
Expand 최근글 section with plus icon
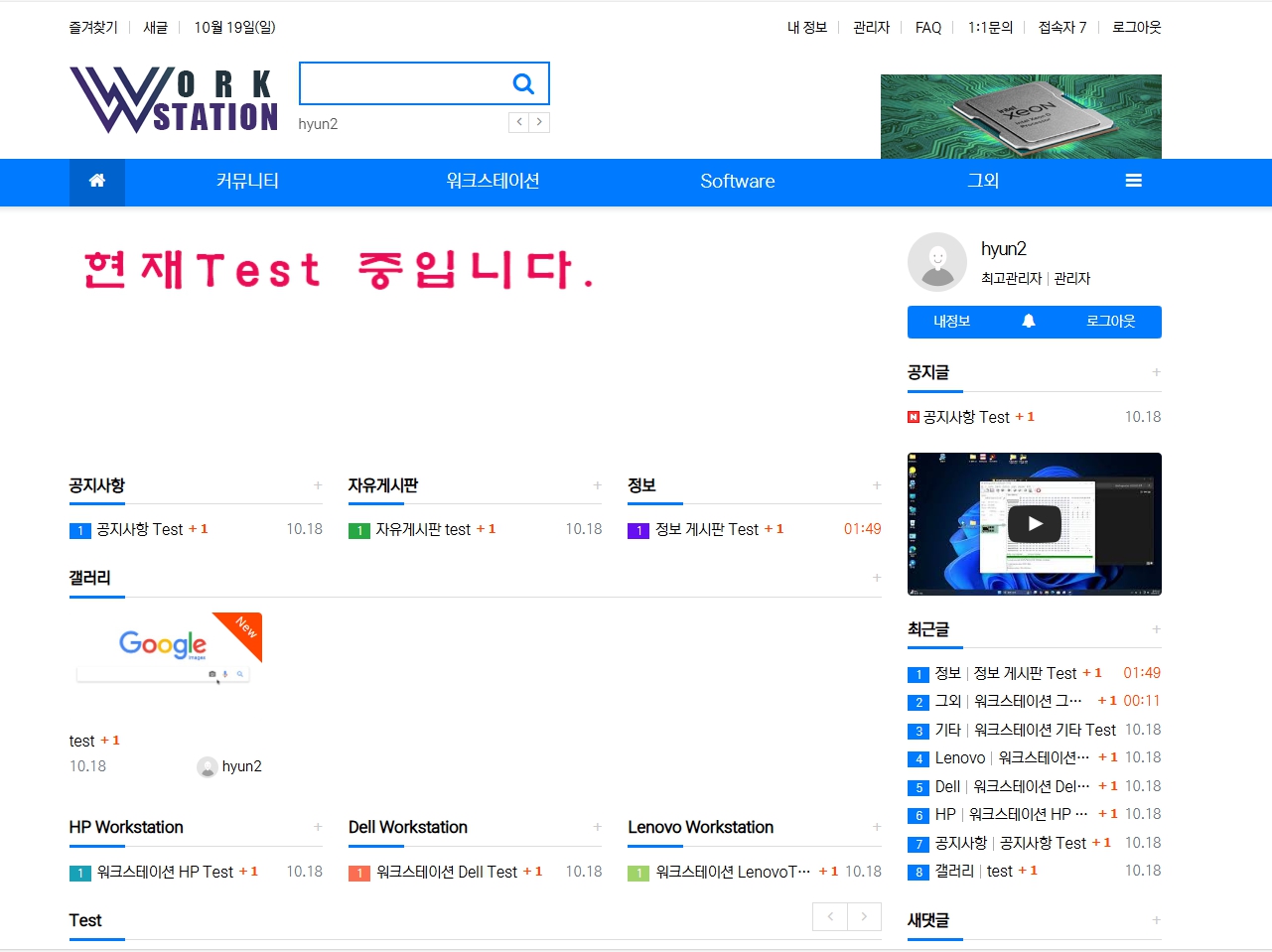1156,629
